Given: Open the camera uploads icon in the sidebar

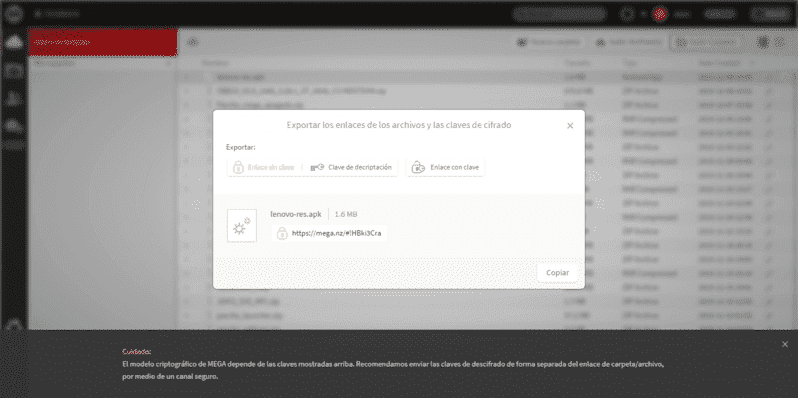Looking at the screenshot, I should pos(14,71).
